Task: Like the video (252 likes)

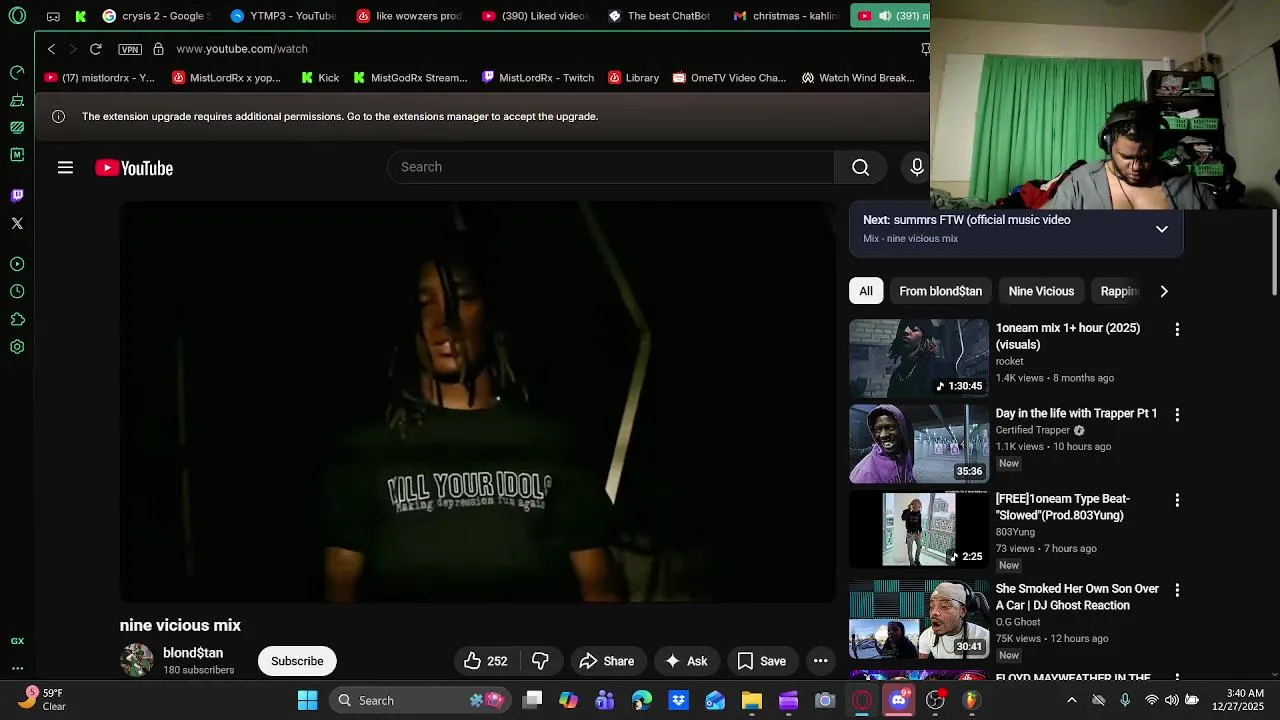Action: tap(485, 661)
